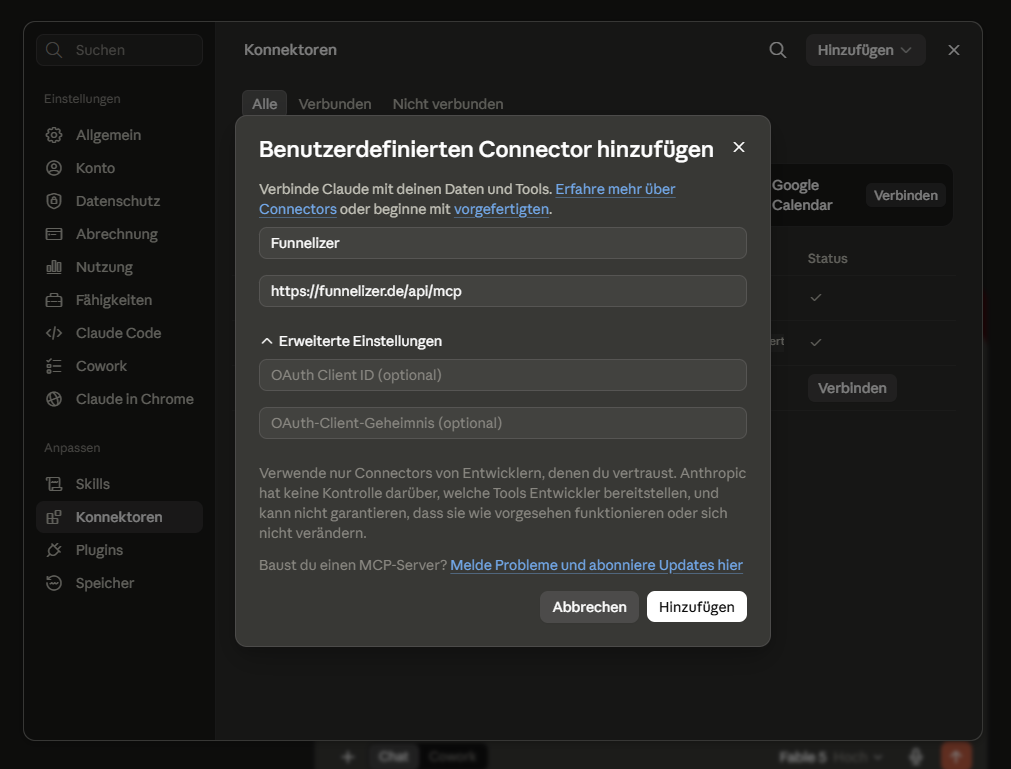The width and height of the screenshot is (1011, 769).
Task: Click the Allgemein gear icon in sidebar
Action: [x=54, y=135]
